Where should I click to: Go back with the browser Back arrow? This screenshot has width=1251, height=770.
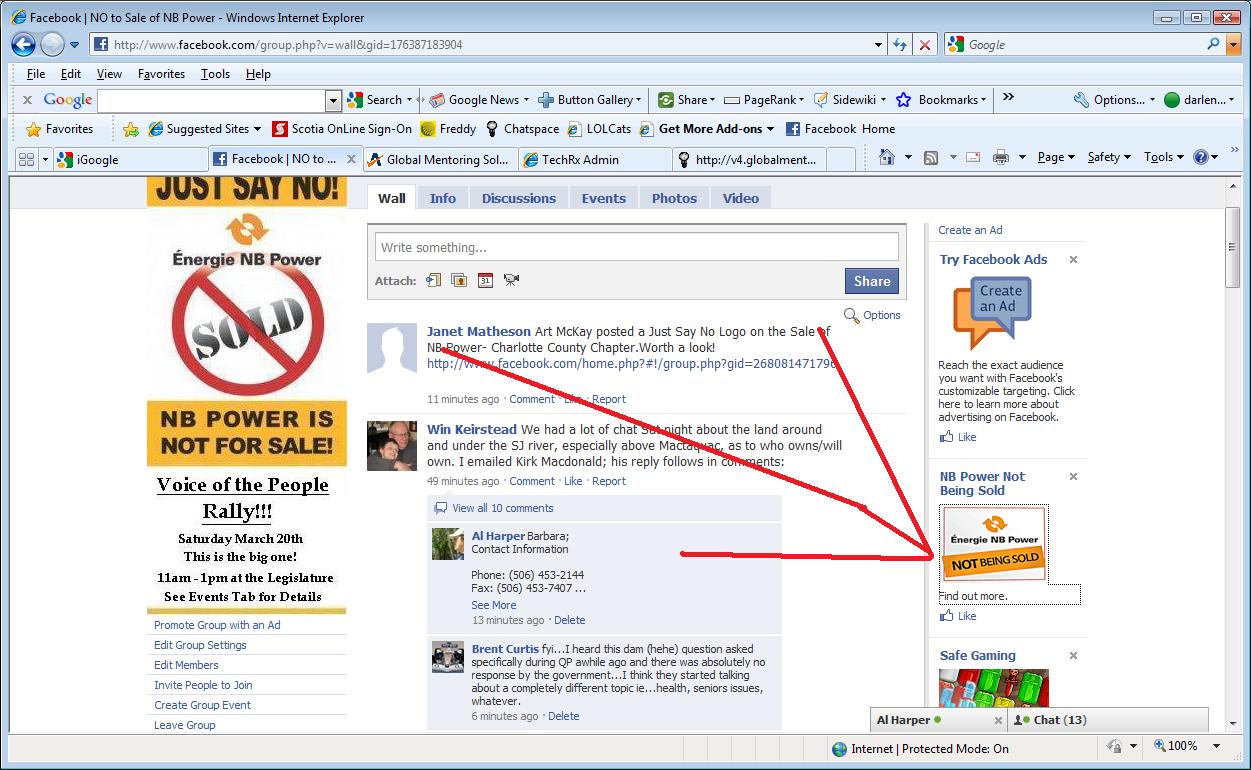tap(24, 44)
